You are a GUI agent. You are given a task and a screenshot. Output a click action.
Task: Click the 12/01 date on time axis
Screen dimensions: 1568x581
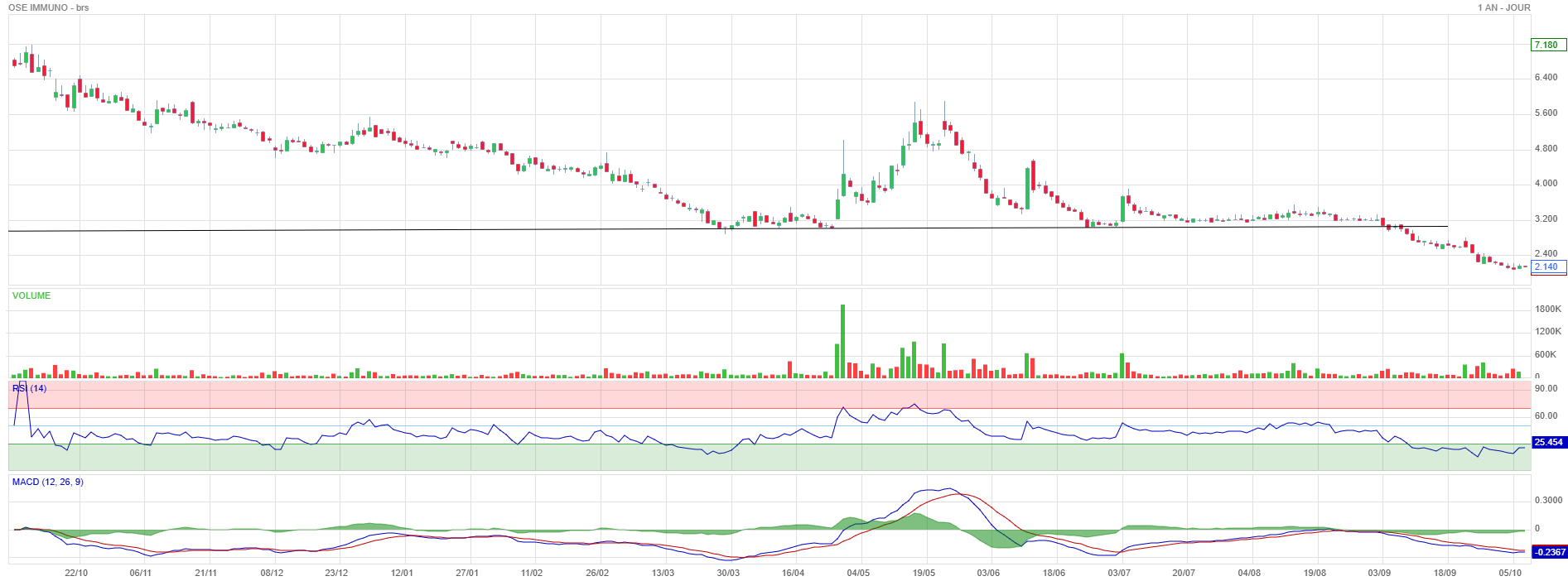coord(402,573)
